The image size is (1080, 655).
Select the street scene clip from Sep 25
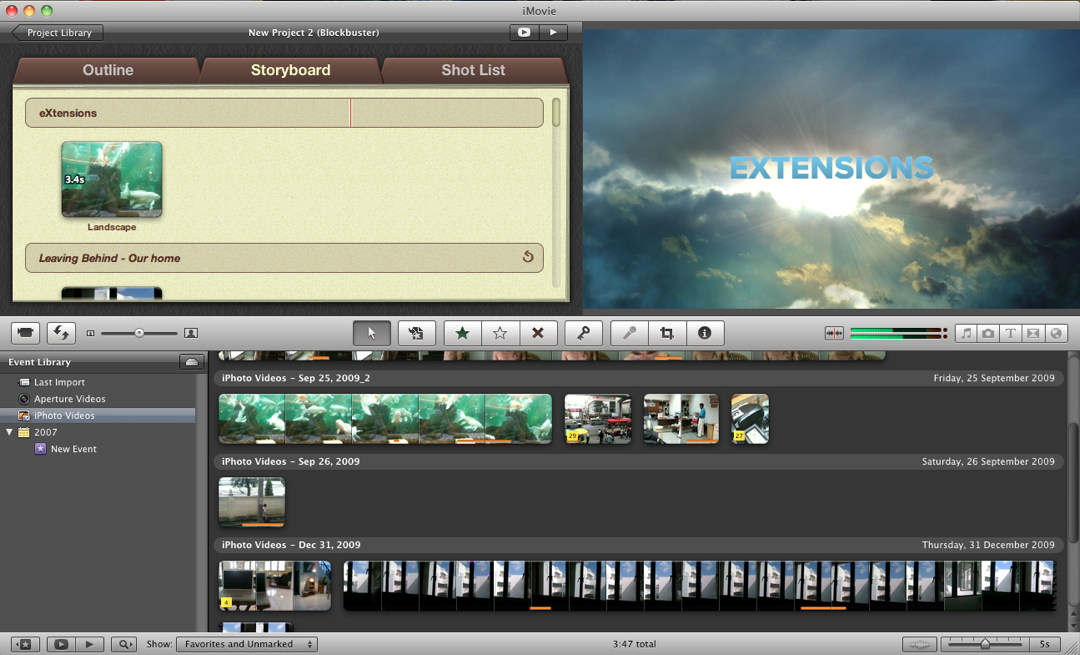pos(598,419)
